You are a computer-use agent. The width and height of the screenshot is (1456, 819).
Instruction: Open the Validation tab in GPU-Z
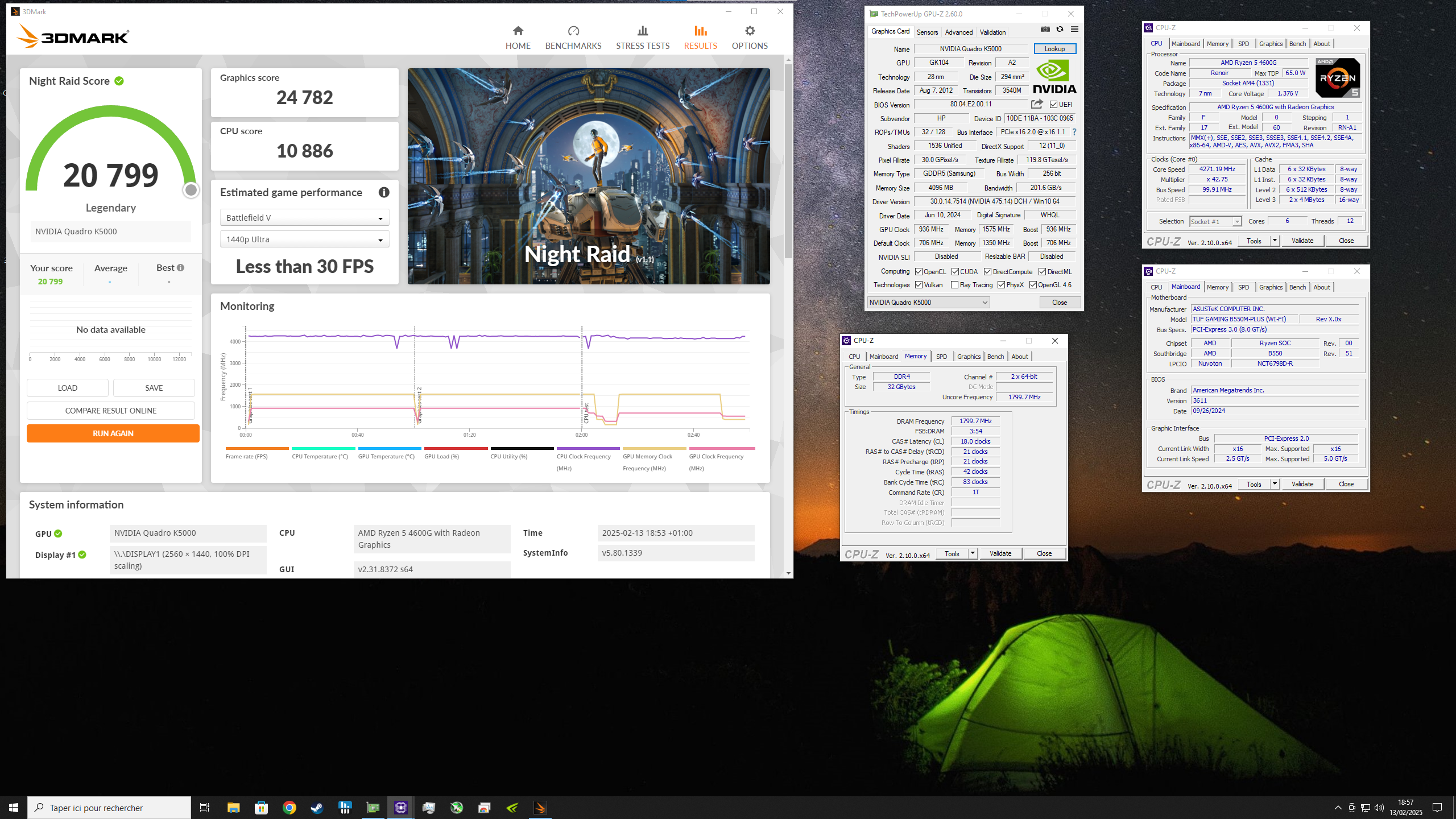[x=992, y=32]
